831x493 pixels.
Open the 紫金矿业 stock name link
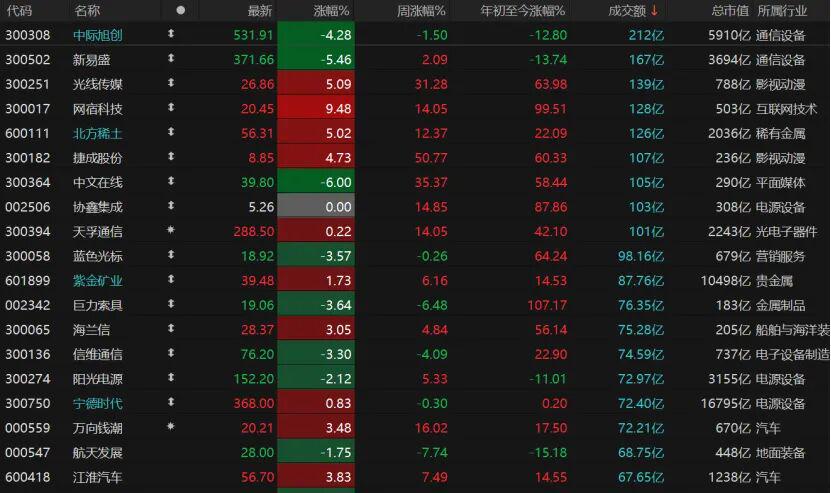98,280
